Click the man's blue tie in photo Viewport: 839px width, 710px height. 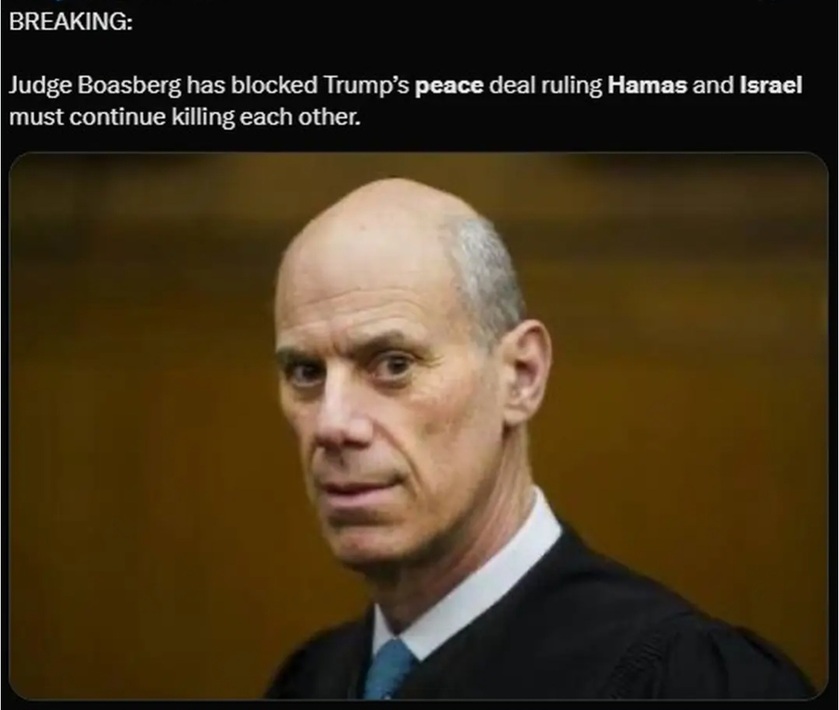point(388,671)
